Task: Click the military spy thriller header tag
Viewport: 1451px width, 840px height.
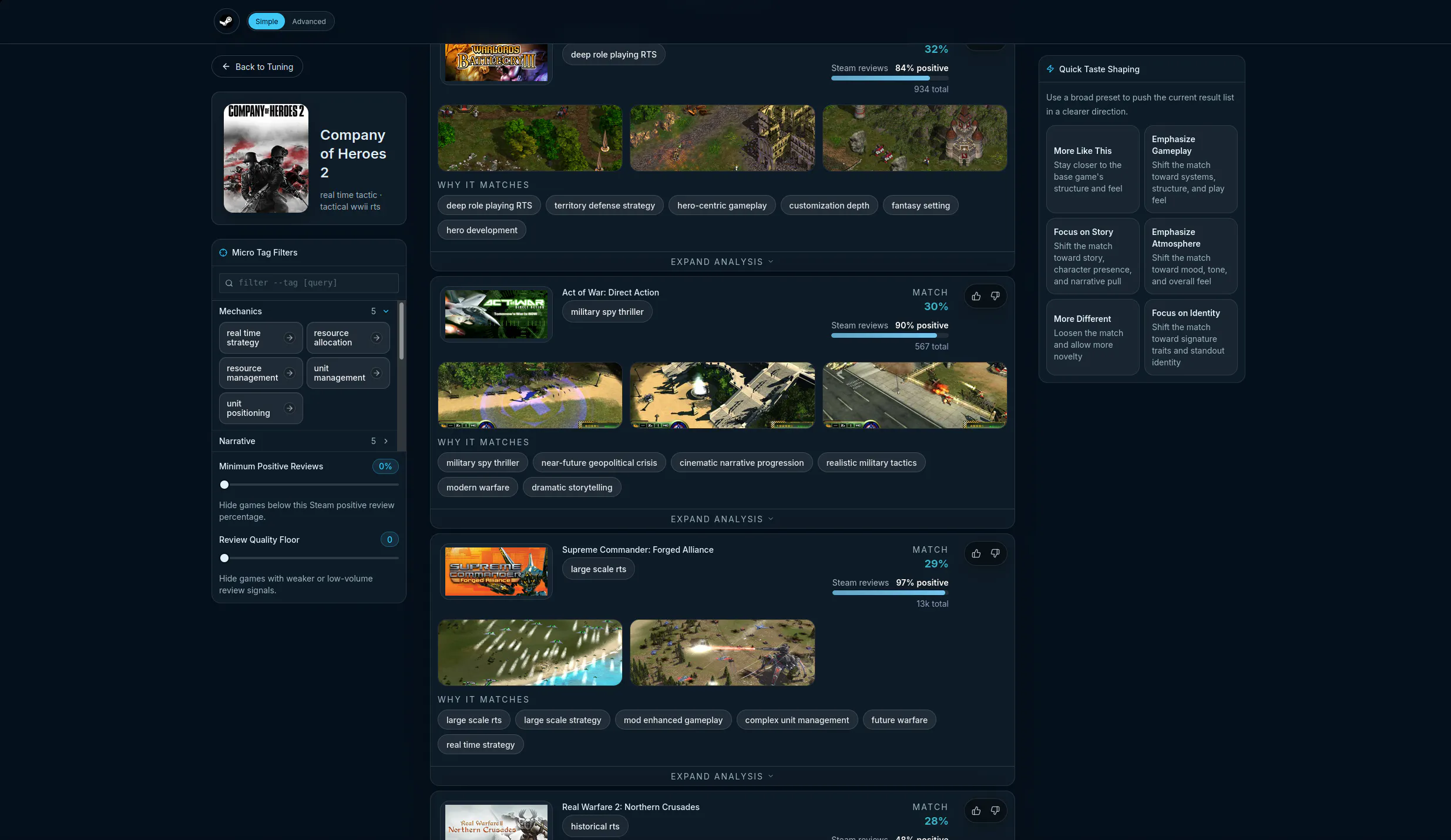Action: [x=607, y=312]
